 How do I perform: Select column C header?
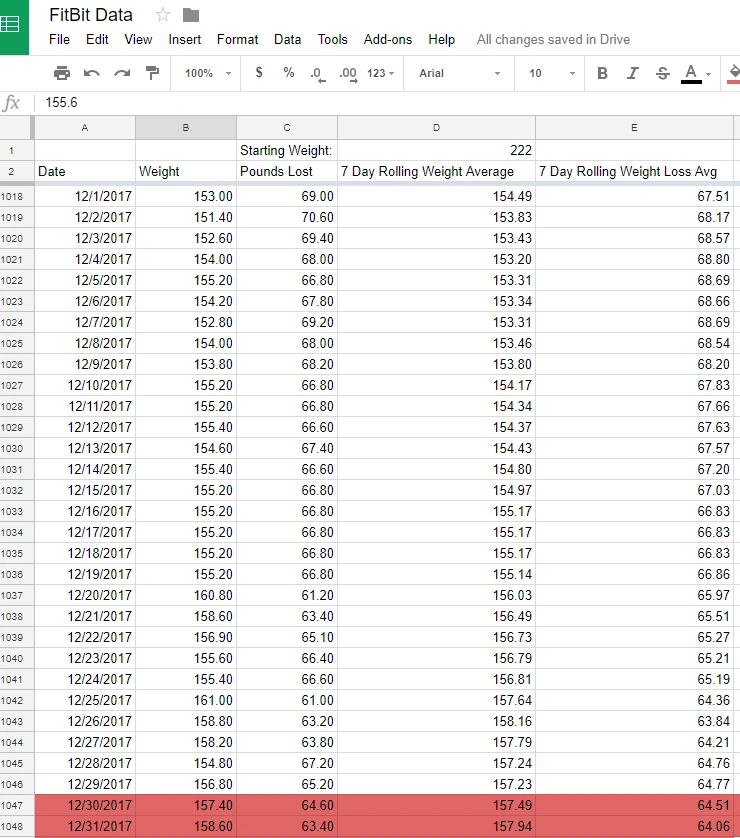coord(287,128)
